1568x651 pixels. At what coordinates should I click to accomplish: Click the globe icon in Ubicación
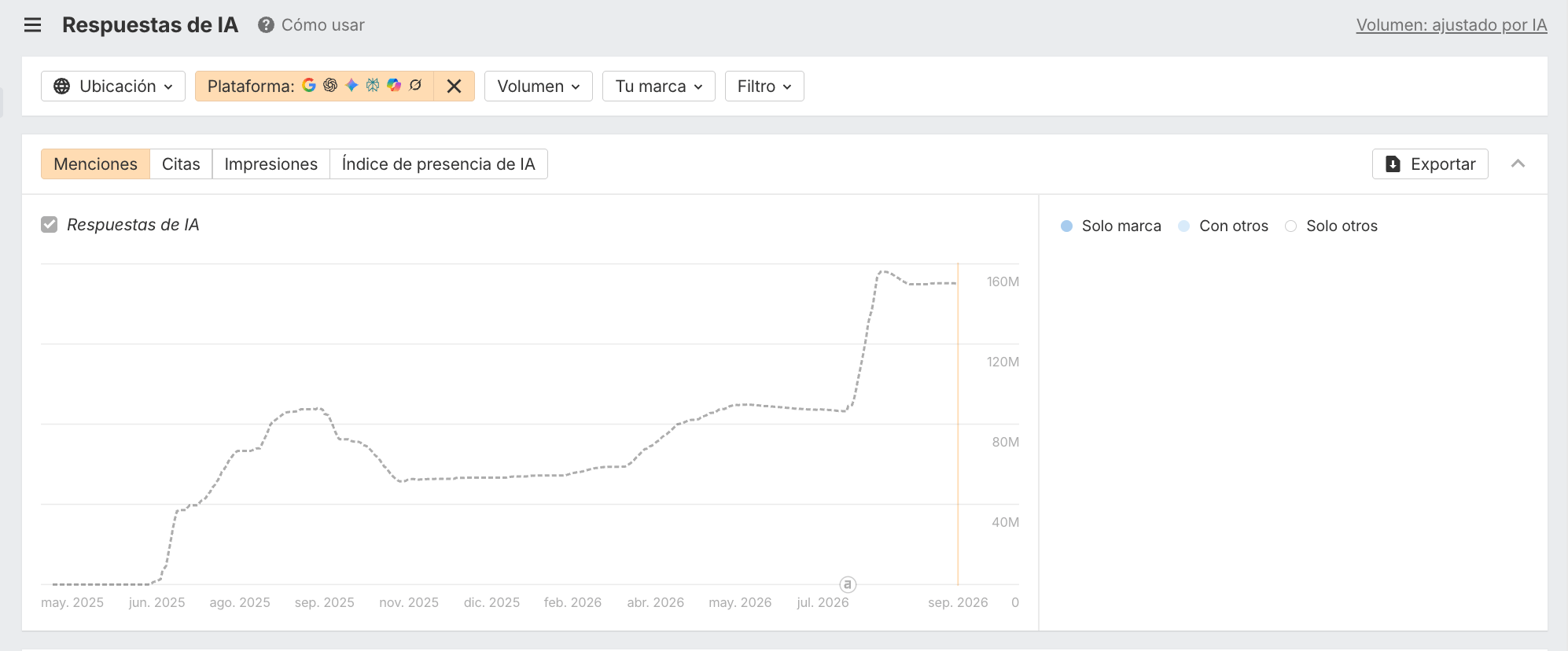[x=61, y=86]
